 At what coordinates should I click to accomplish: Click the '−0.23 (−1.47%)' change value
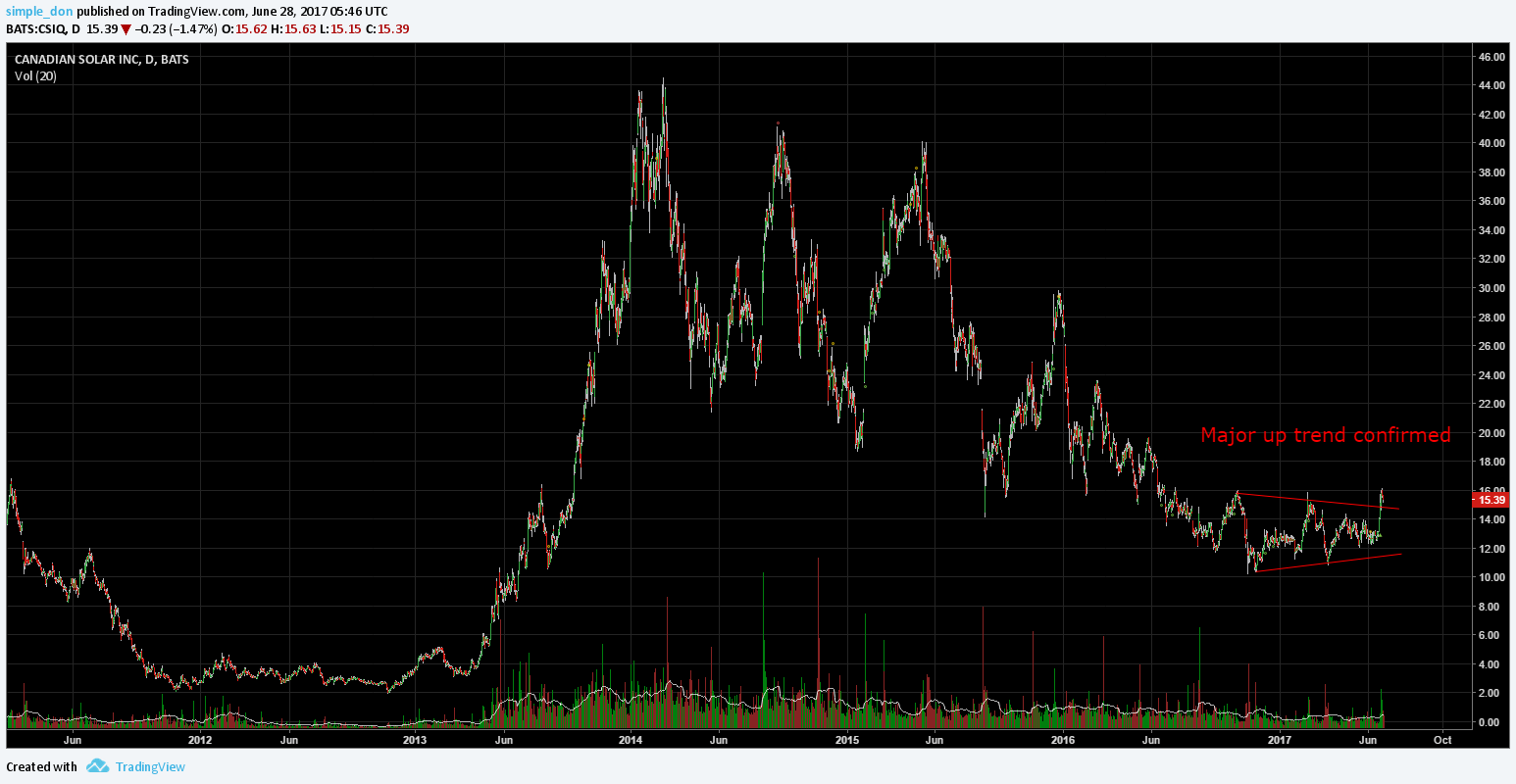(x=177, y=28)
